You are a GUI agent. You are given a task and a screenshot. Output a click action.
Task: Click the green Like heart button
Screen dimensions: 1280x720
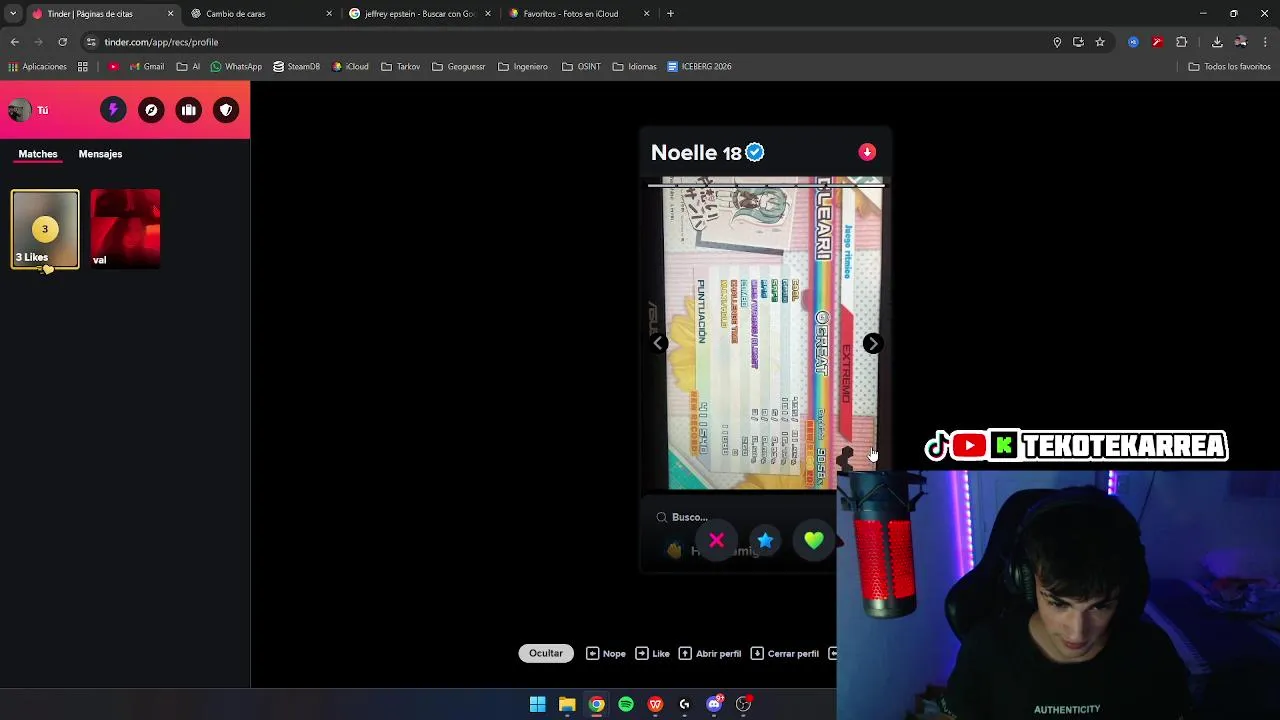[814, 541]
